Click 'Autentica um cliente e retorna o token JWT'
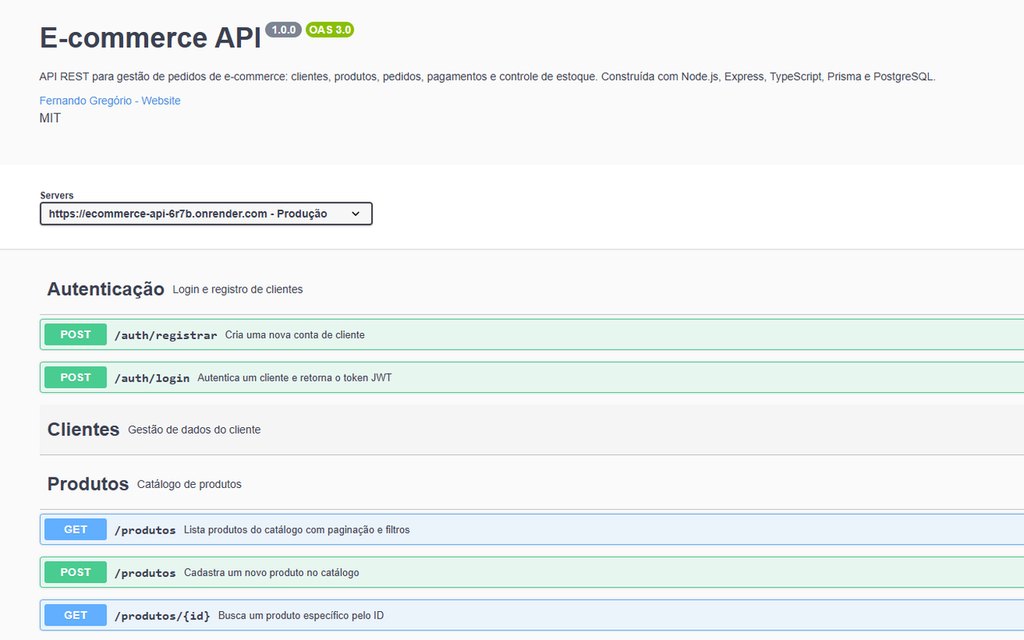The height and width of the screenshot is (640, 1024). click(295, 377)
